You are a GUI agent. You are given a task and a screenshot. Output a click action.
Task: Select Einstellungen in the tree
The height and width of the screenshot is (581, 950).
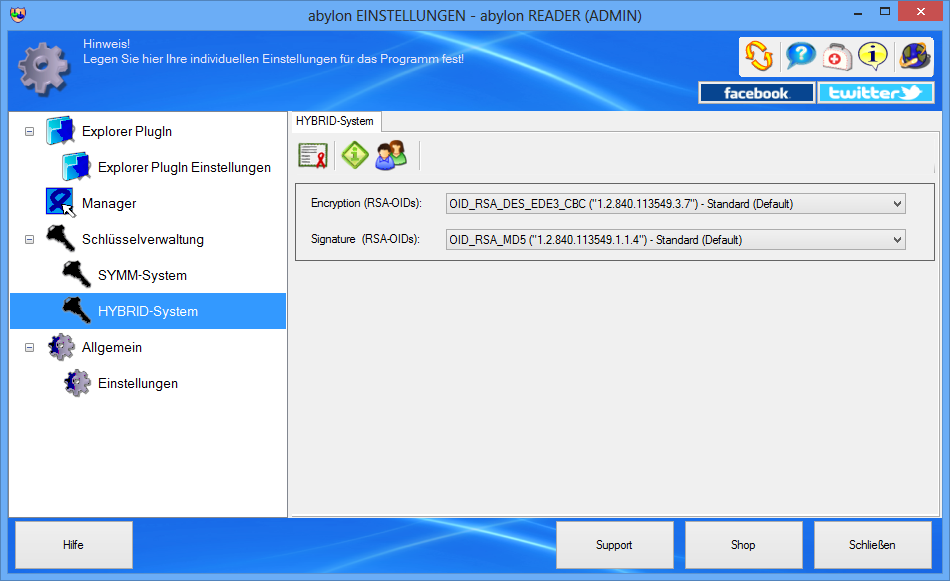[138, 383]
